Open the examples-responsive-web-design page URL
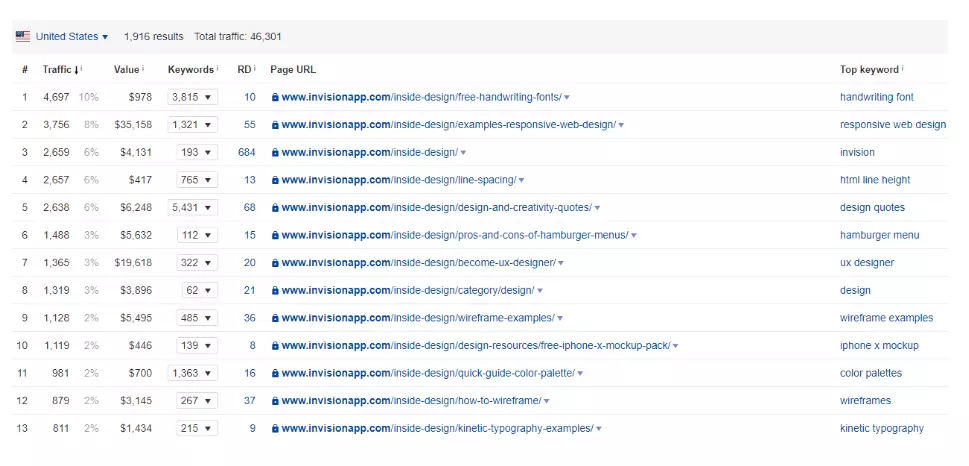This screenshot has height=466, width=969. click(448, 125)
